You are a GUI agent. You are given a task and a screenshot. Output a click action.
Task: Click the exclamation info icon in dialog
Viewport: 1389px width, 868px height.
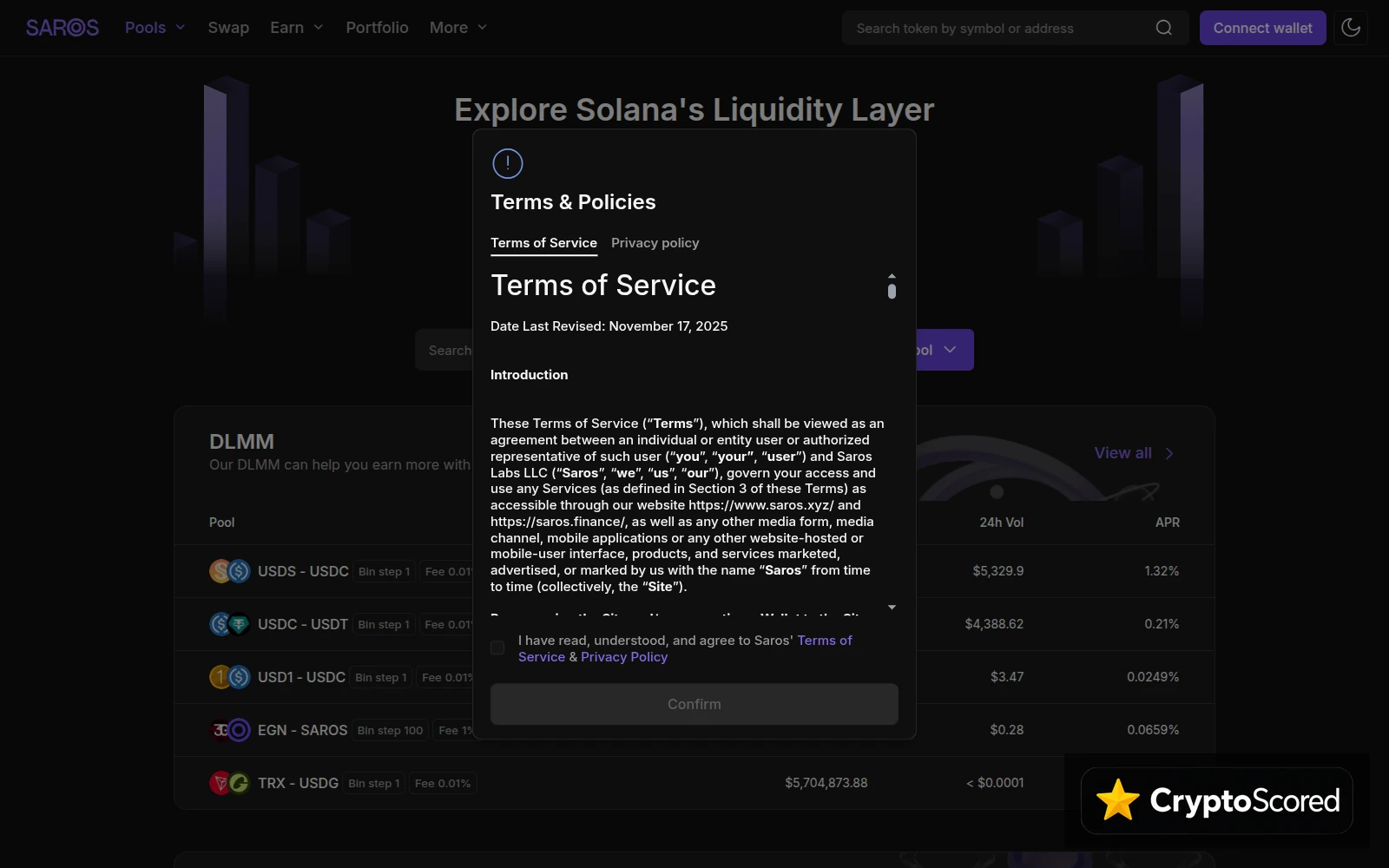pyautogui.click(x=508, y=163)
